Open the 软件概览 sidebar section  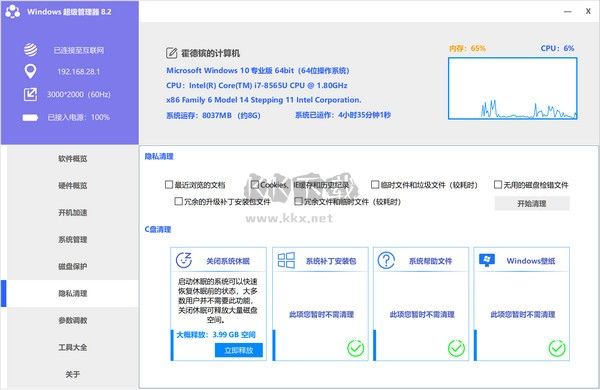73,158
